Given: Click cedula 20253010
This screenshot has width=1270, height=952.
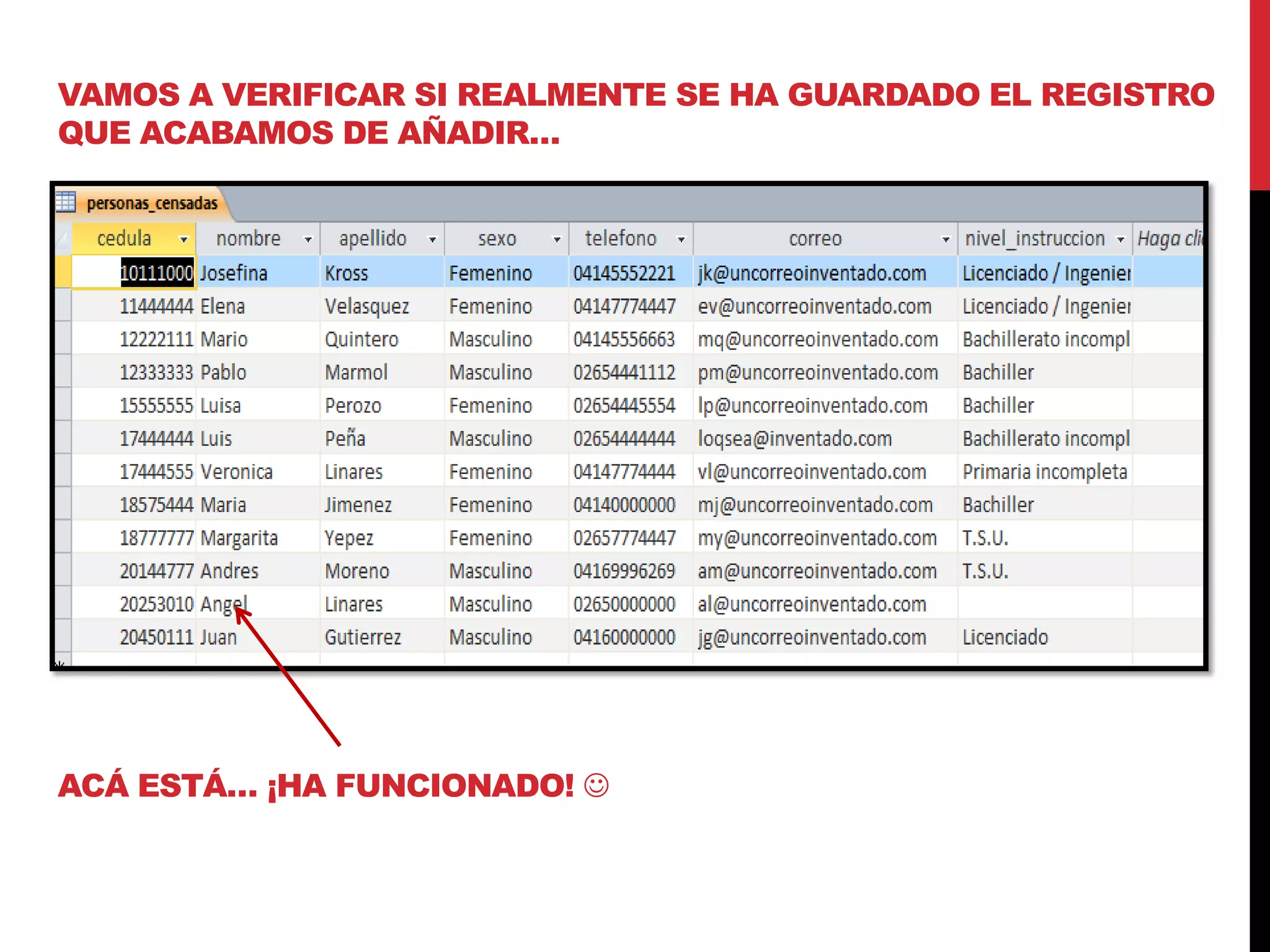Looking at the screenshot, I should pyautogui.click(x=157, y=604).
